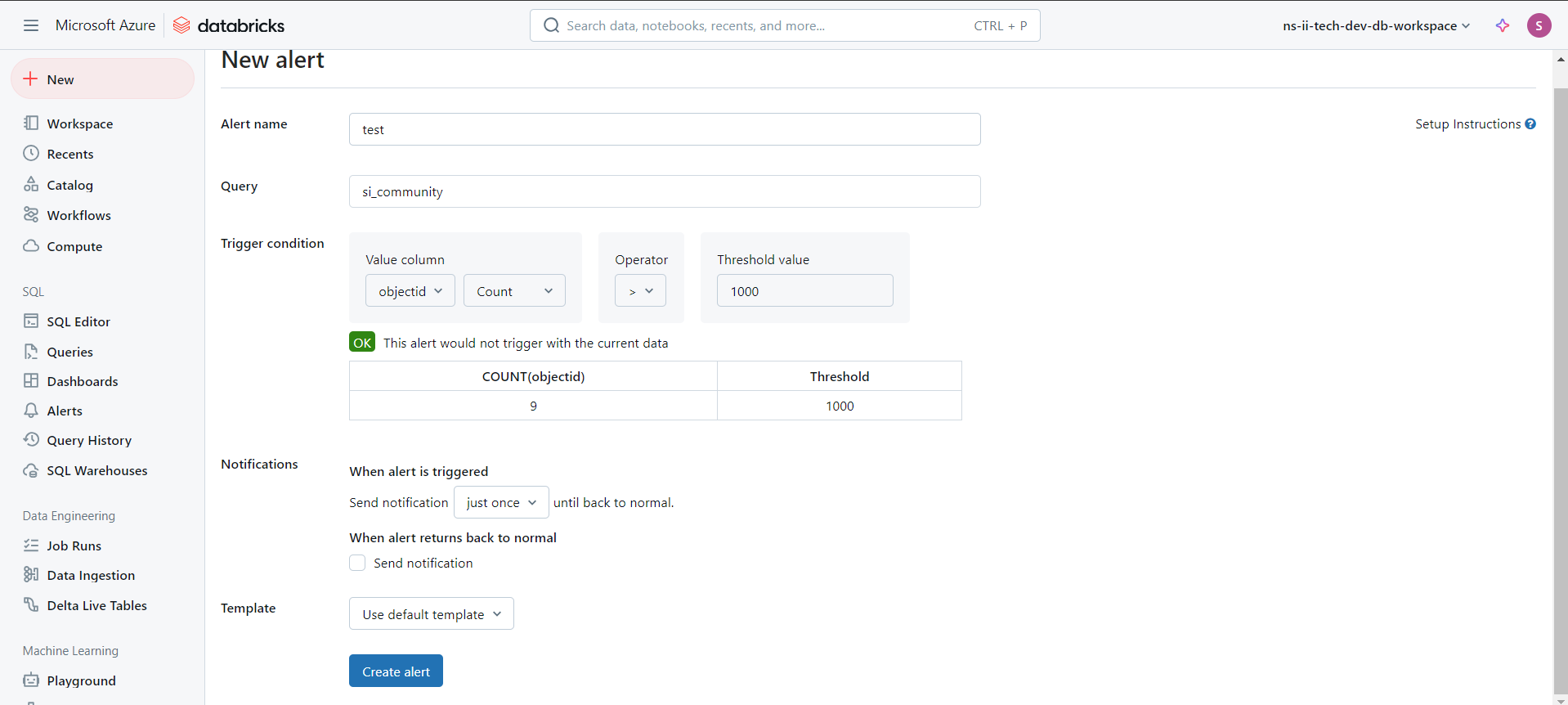The width and height of the screenshot is (1568, 705).
Task: Click the green OK status badge
Action: 362,342
